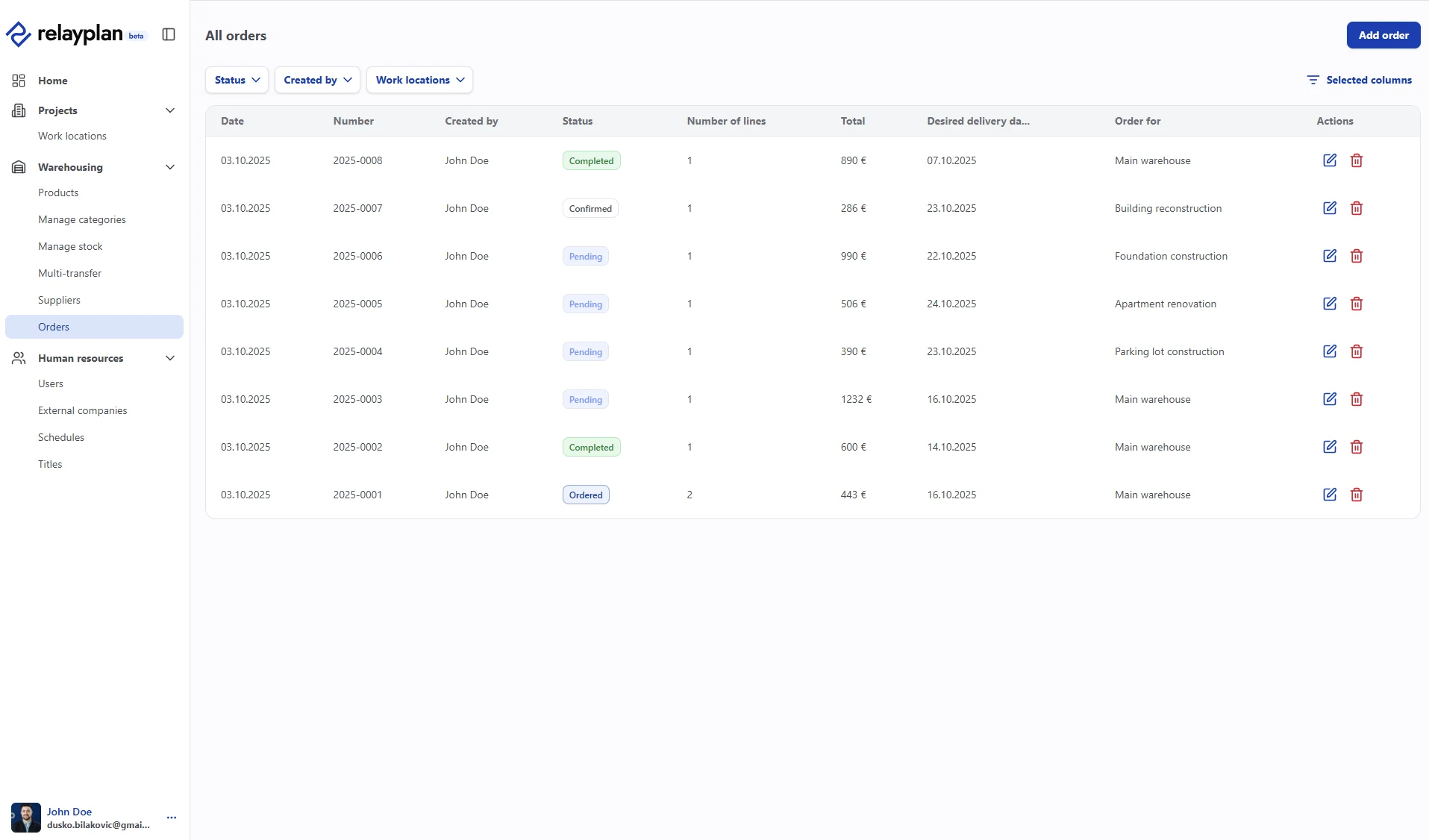
Task: Open Manage stock page
Action: pos(70,246)
